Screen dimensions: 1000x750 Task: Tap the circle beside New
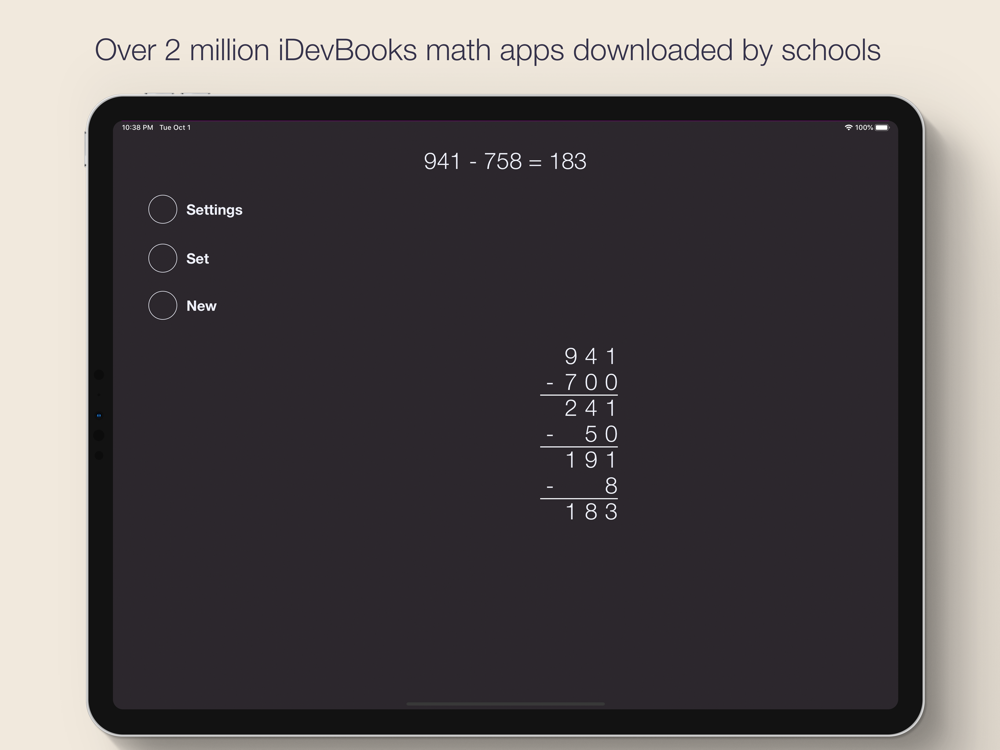163,305
